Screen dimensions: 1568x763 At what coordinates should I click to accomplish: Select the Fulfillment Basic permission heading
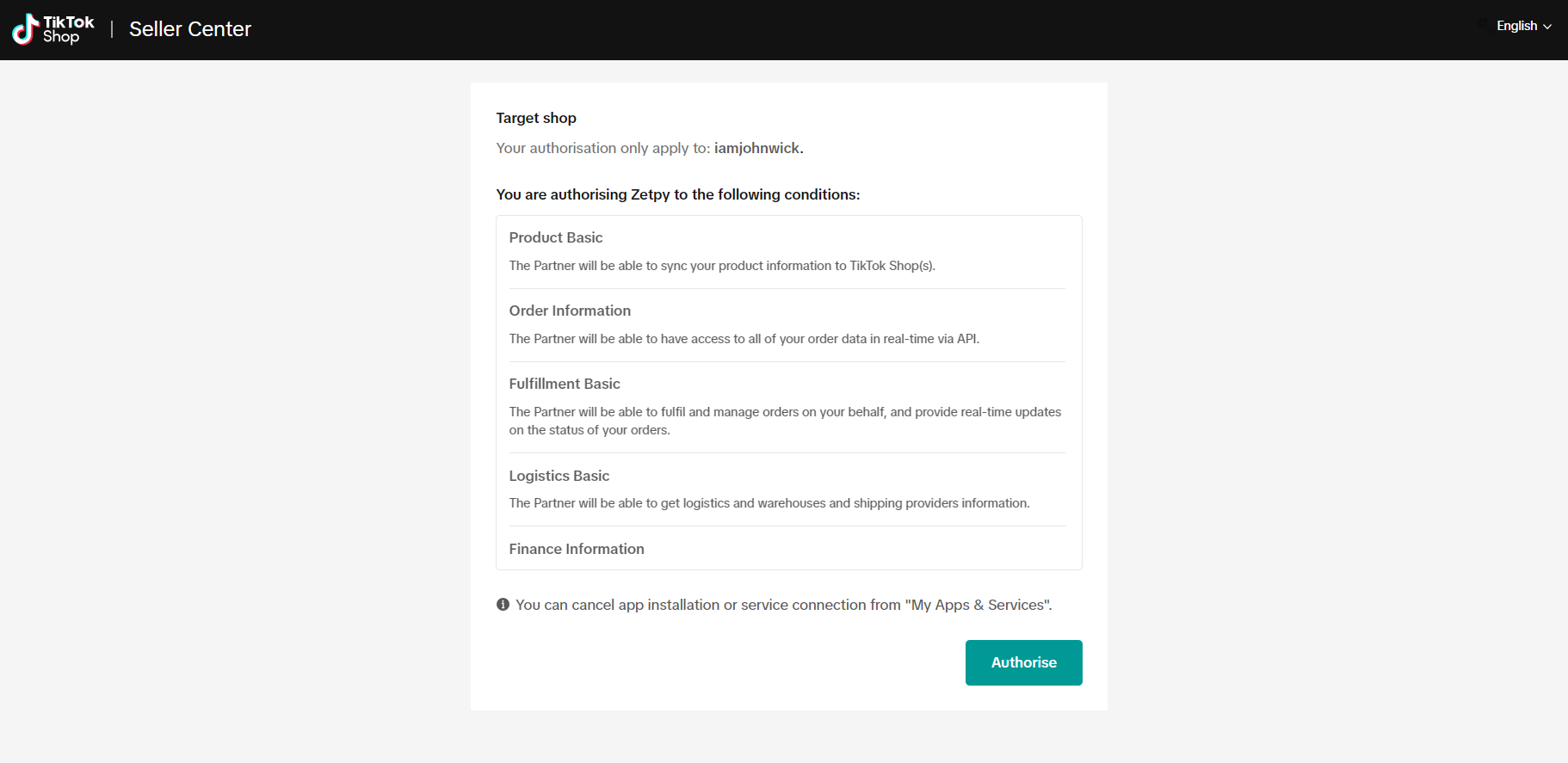coord(564,384)
